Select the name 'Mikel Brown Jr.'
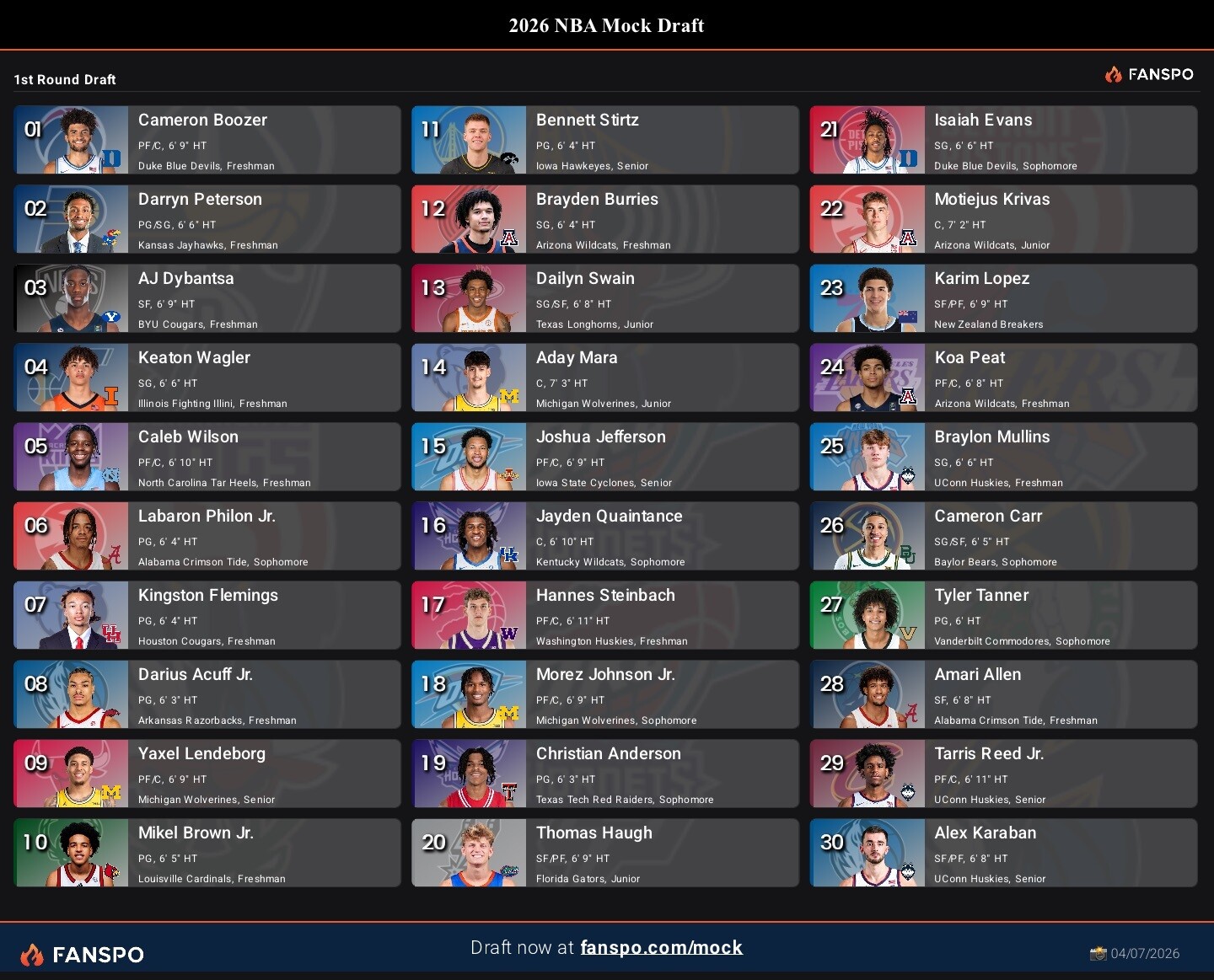The width and height of the screenshot is (1214, 980). (x=196, y=833)
